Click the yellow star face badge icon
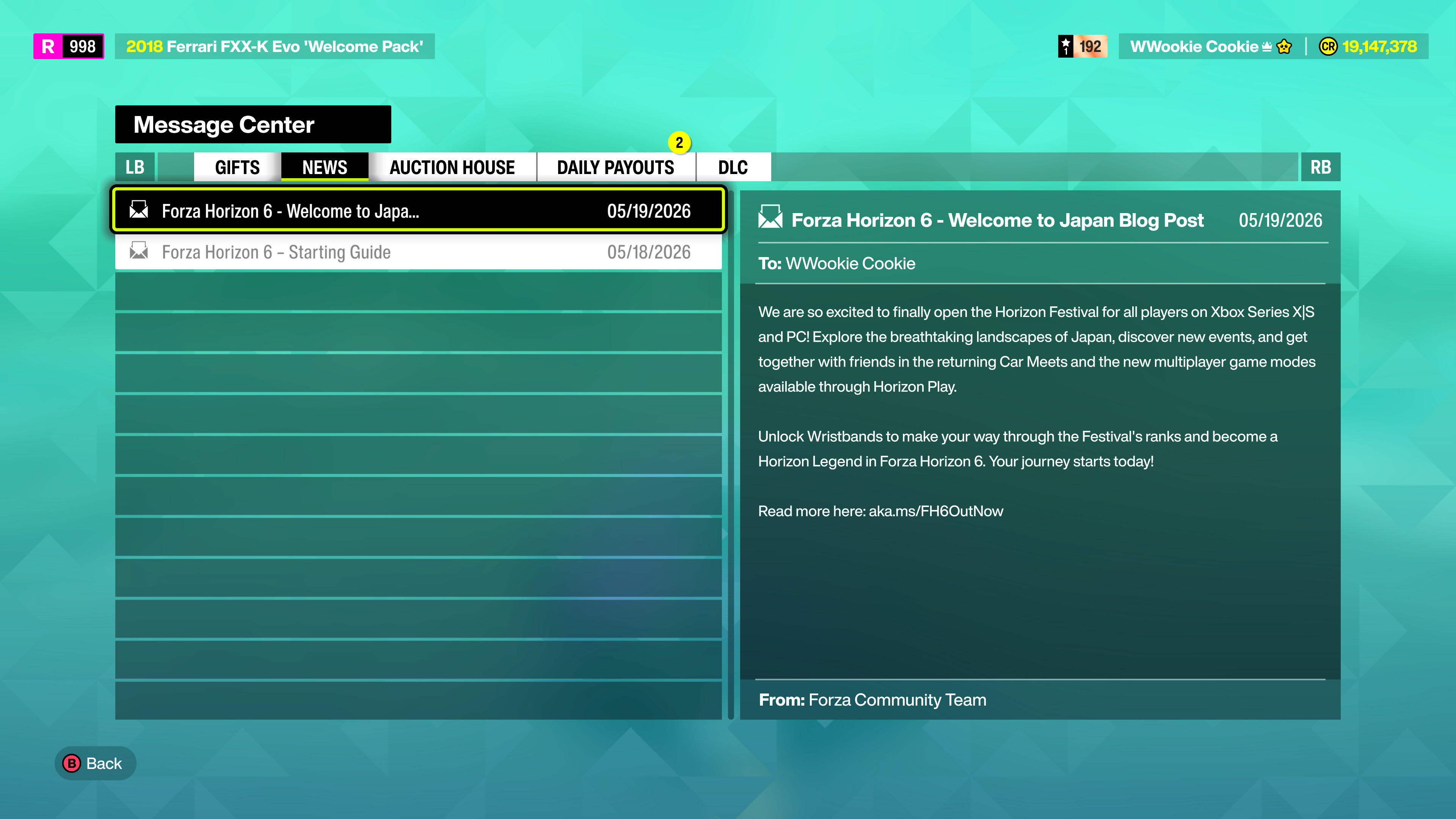This screenshot has width=1456, height=819. pos(1284,46)
